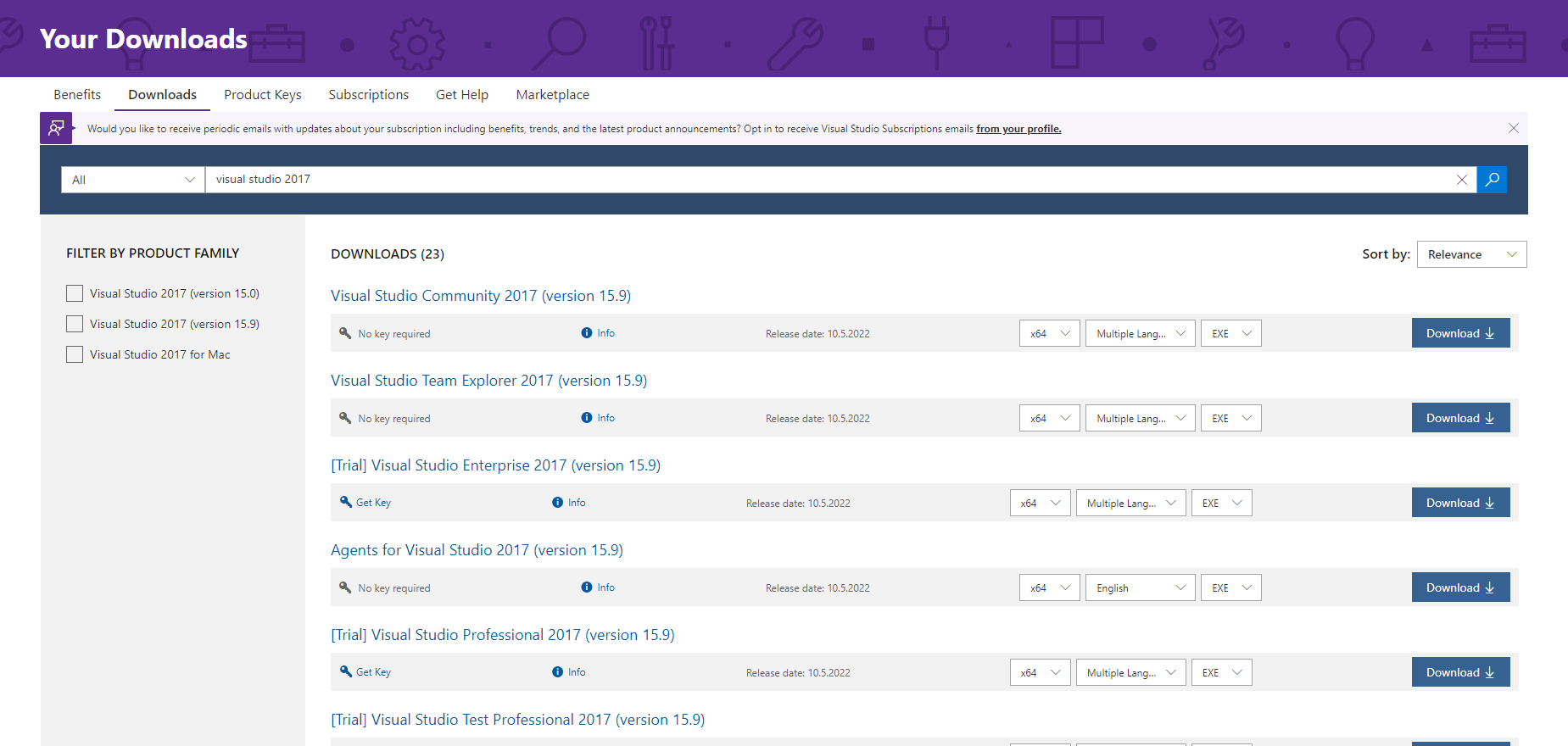Open Trial Visual Studio Enterprise 2017 title link
The width and height of the screenshot is (1568, 746).
pos(495,465)
